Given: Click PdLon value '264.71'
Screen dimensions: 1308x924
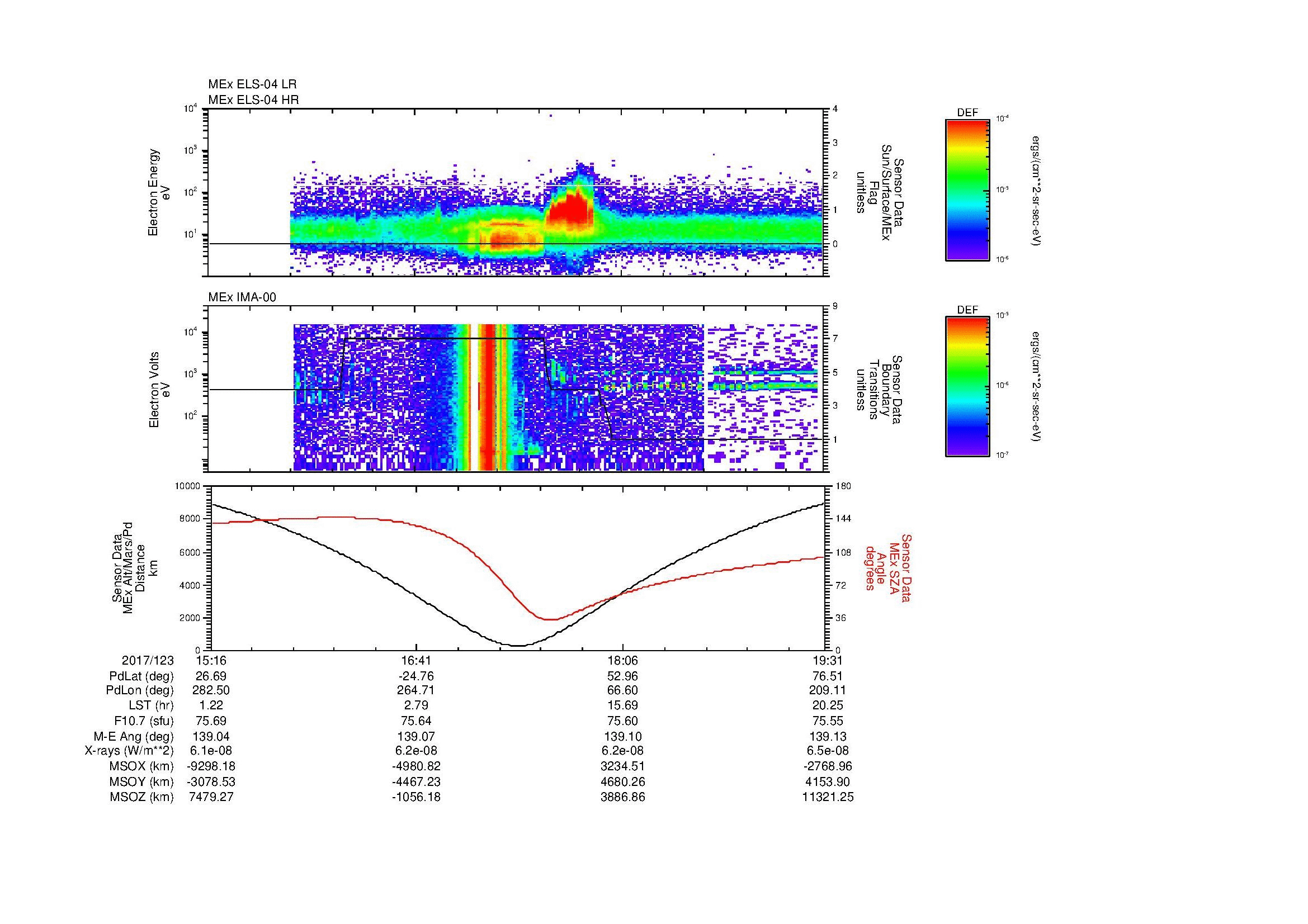Looking at the screenshot, I should pyautogui.click(x=417, y=690).
